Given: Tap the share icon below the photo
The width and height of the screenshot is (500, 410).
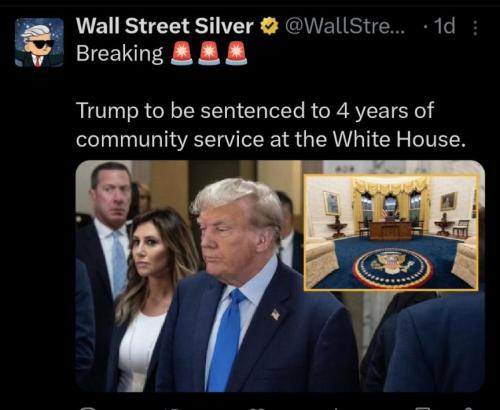Looking at the screenshot, I should click(x=469, y=408).
